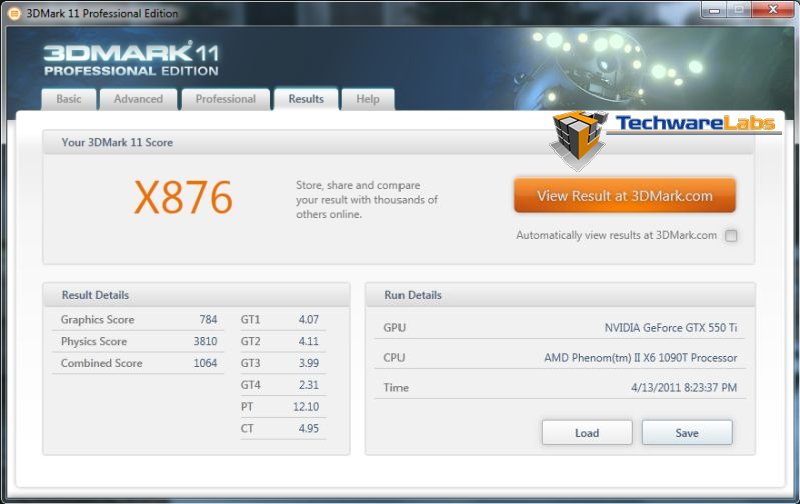Image resolution: width=800 pixels, height=504 pixels.
Task: Click the GT2 value 4.11
Action: tap(309, 341)
